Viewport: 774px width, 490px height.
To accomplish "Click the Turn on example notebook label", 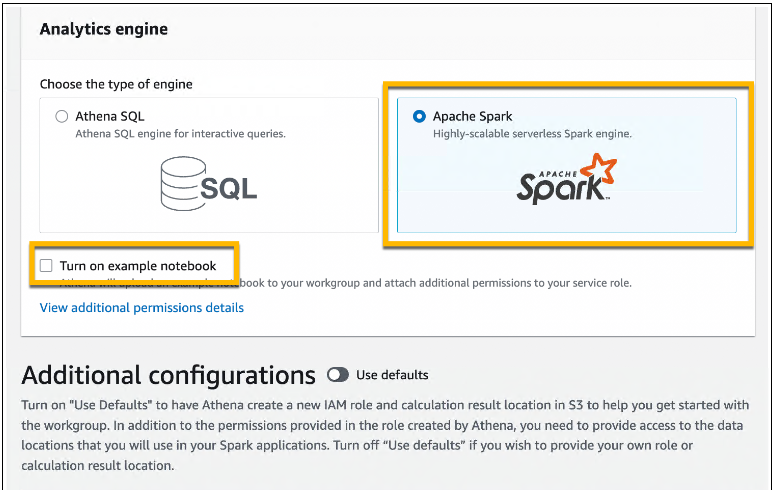I will point(138,266).
